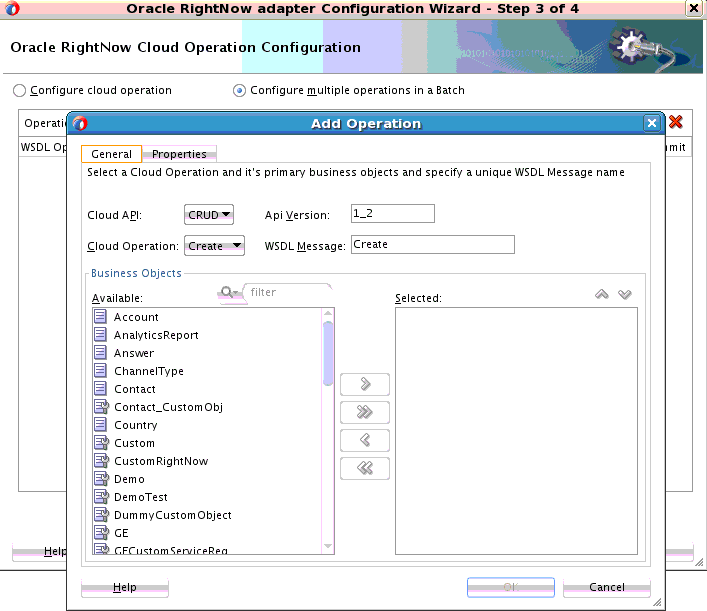707x611 pixels.
Task: Select the Configure cloud operation radio button
Action: [19, 91]
